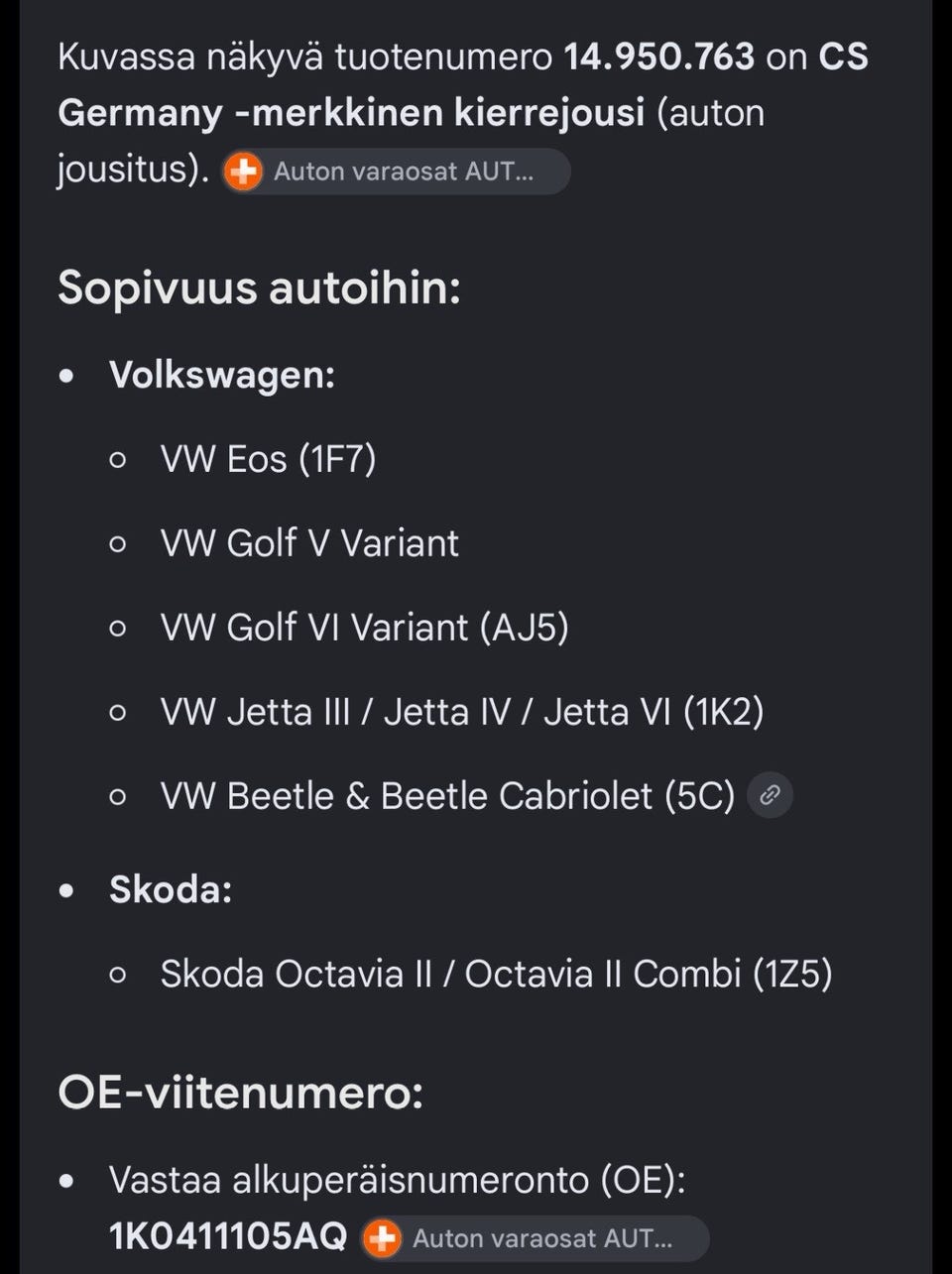The width and height of the screenshot is (952, 1274).
Task: Select the OE-viitenumero heading
Action: (x=240, y=1094)
